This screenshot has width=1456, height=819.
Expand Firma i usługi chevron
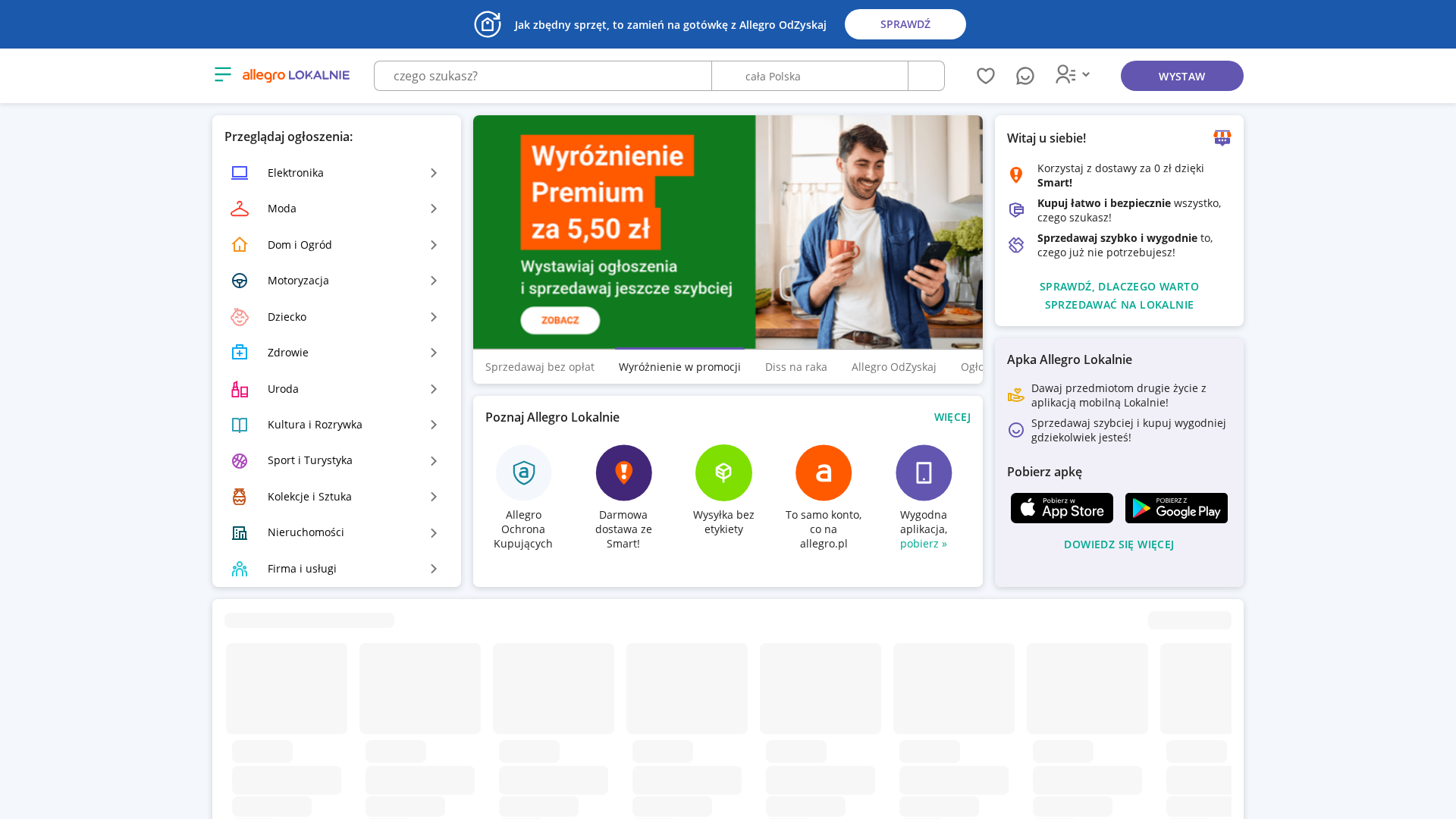click(x=434, y=569)
